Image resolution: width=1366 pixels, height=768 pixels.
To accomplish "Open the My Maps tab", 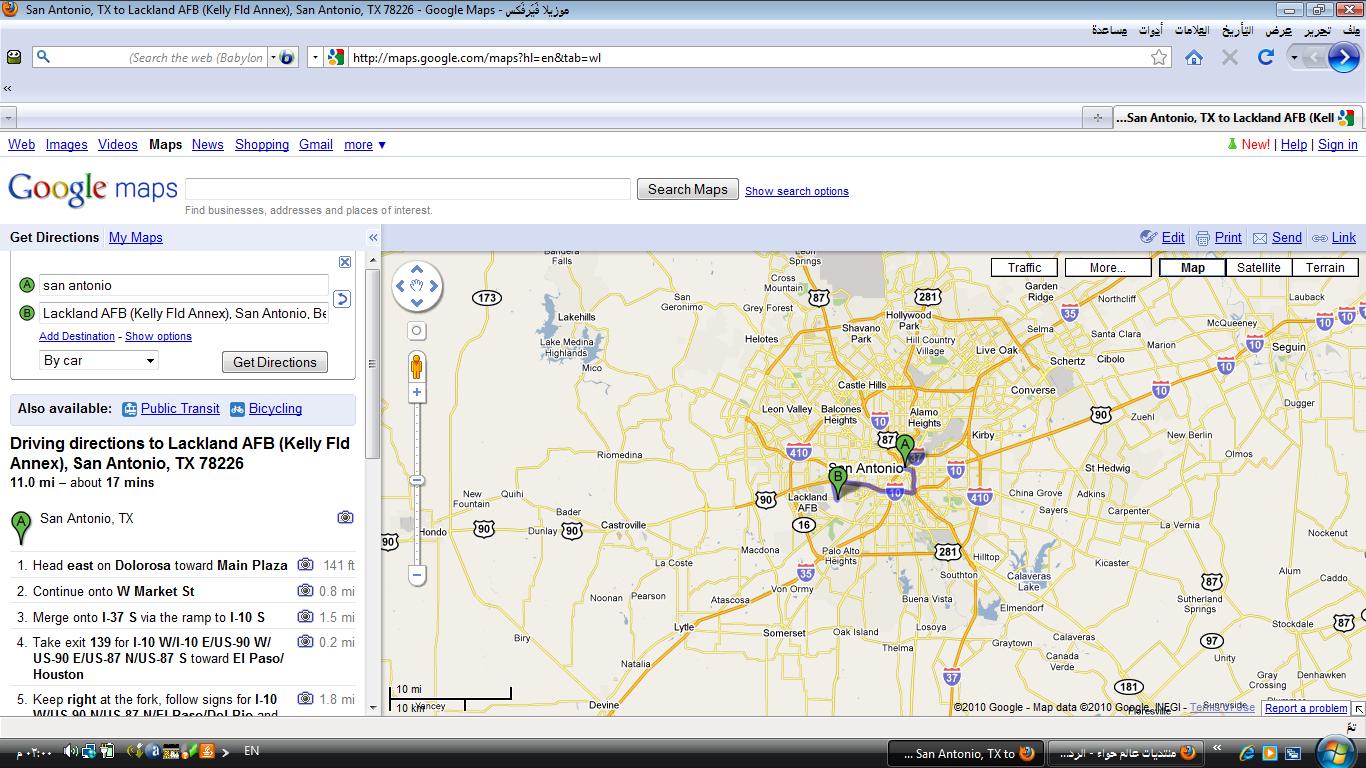I will (135, 237).
